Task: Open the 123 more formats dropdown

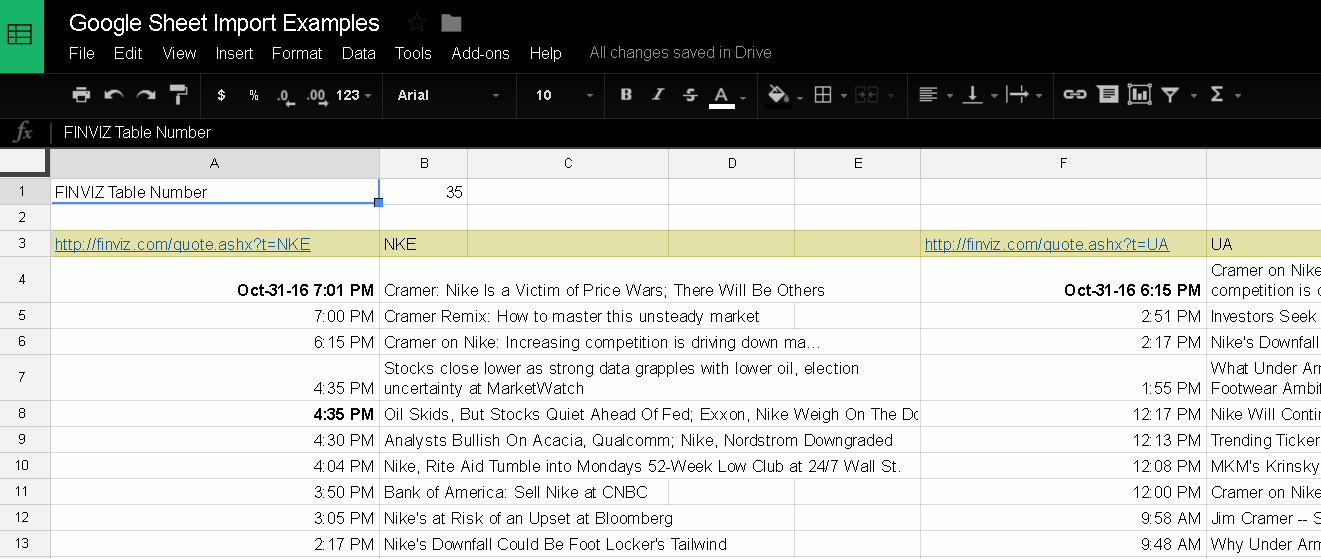Action: tap(354, 95)
